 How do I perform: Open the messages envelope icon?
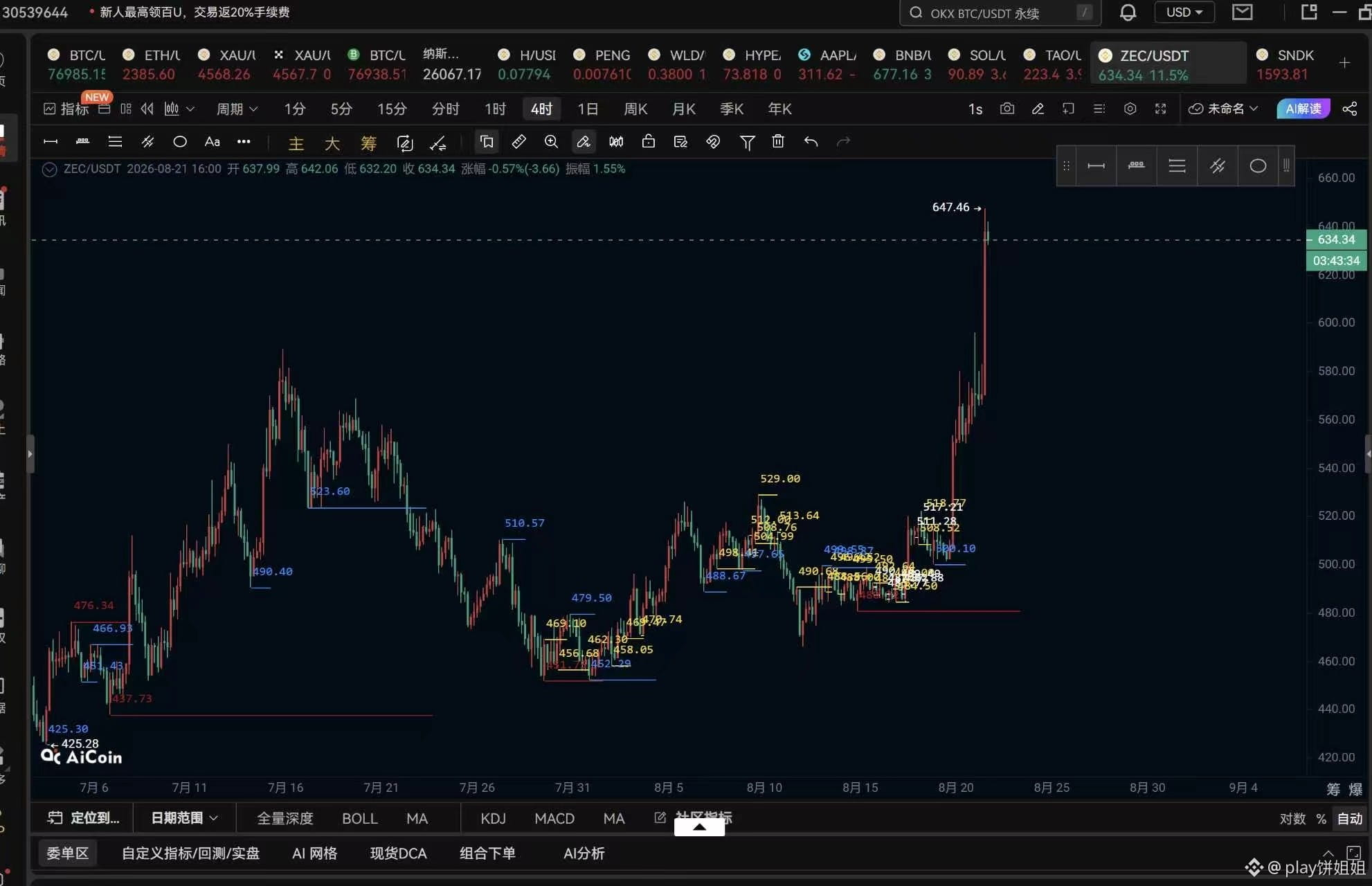[x=1243, y=12]
